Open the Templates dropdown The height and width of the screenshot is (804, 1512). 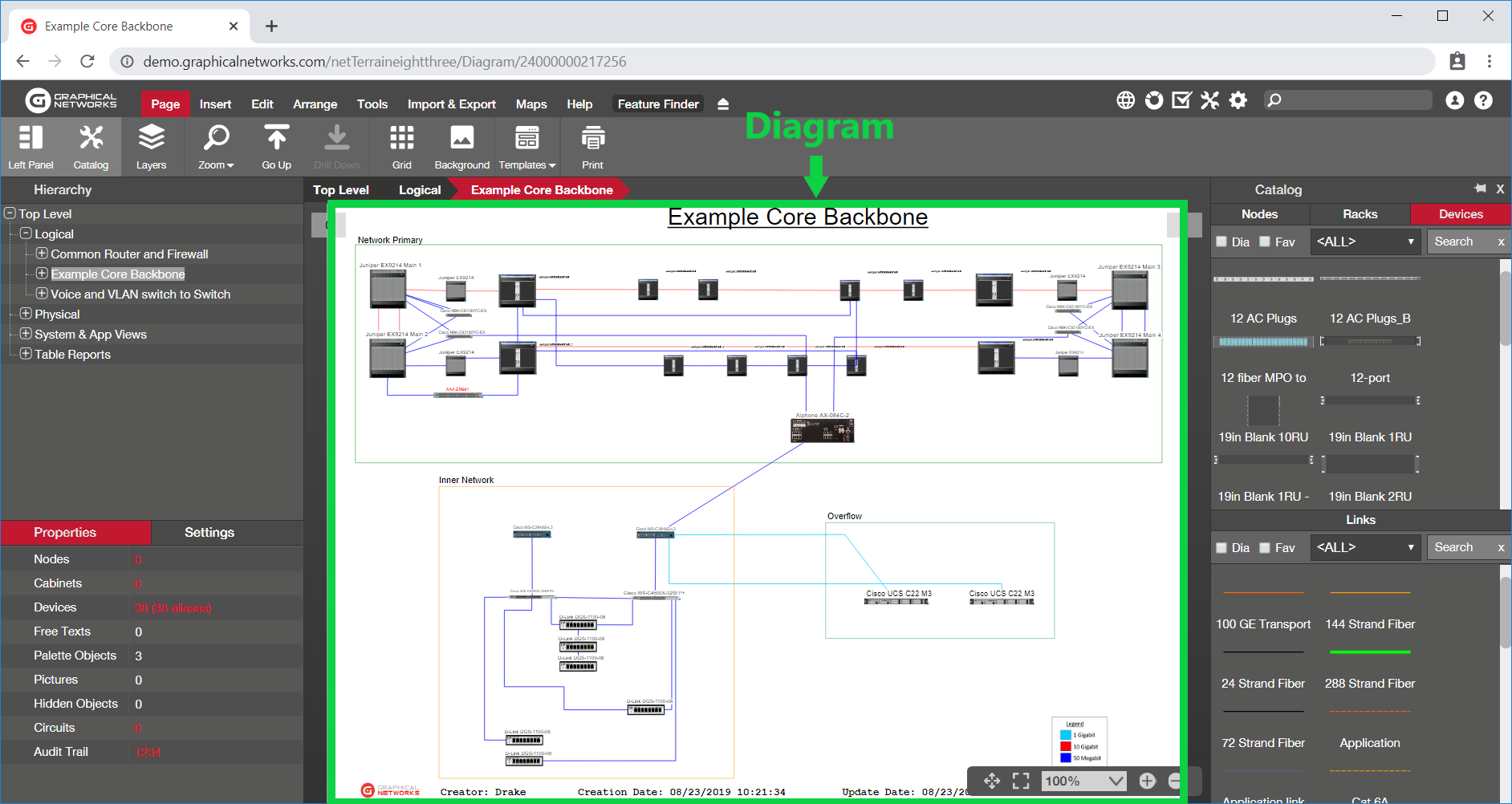click(x=526, y=147)
